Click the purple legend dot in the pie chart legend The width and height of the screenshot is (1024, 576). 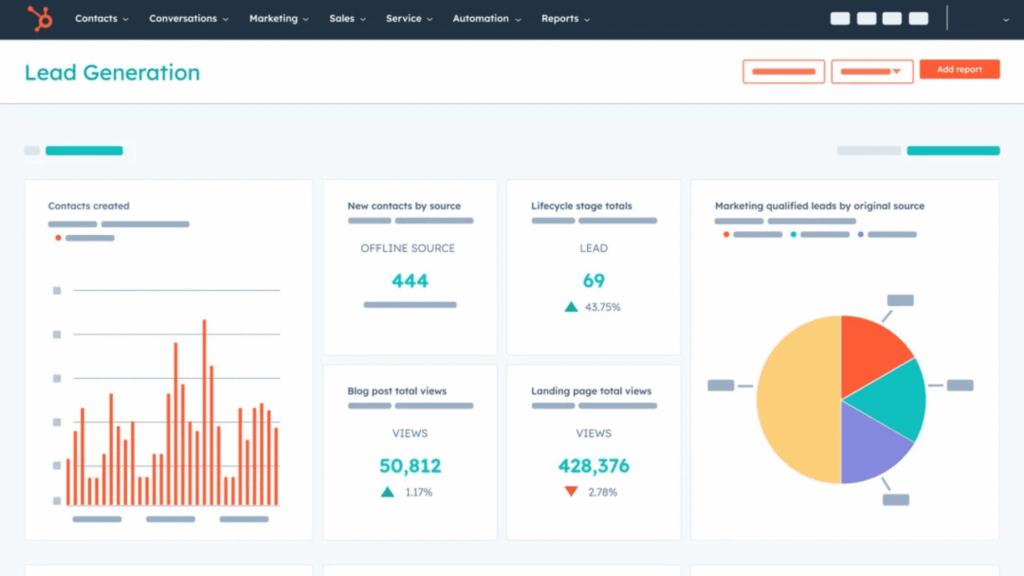tap(860, 234)
